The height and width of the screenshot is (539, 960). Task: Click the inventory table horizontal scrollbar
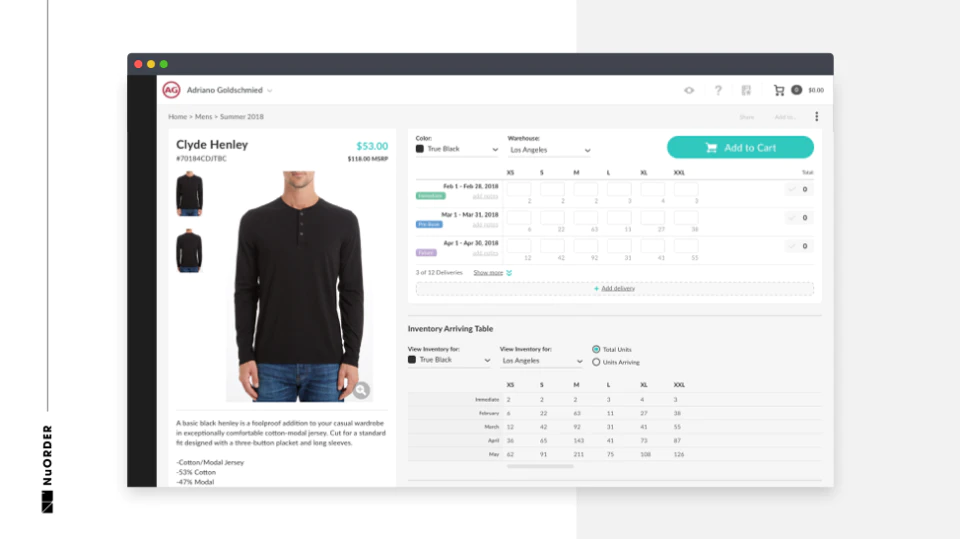(540, 466)
